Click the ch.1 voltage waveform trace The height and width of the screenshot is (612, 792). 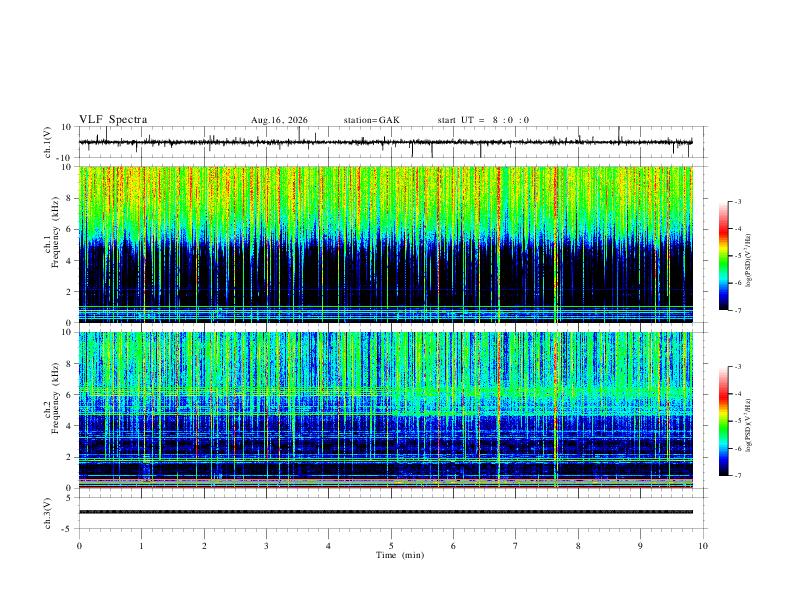pyautogui.click(x=386, y=142)
